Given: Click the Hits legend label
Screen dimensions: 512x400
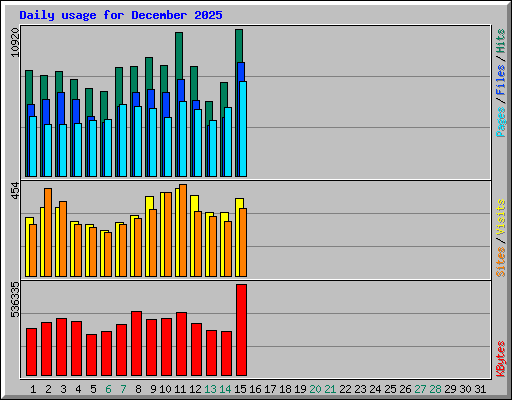Looking at the screenshot, I should [x=500, y=41].
